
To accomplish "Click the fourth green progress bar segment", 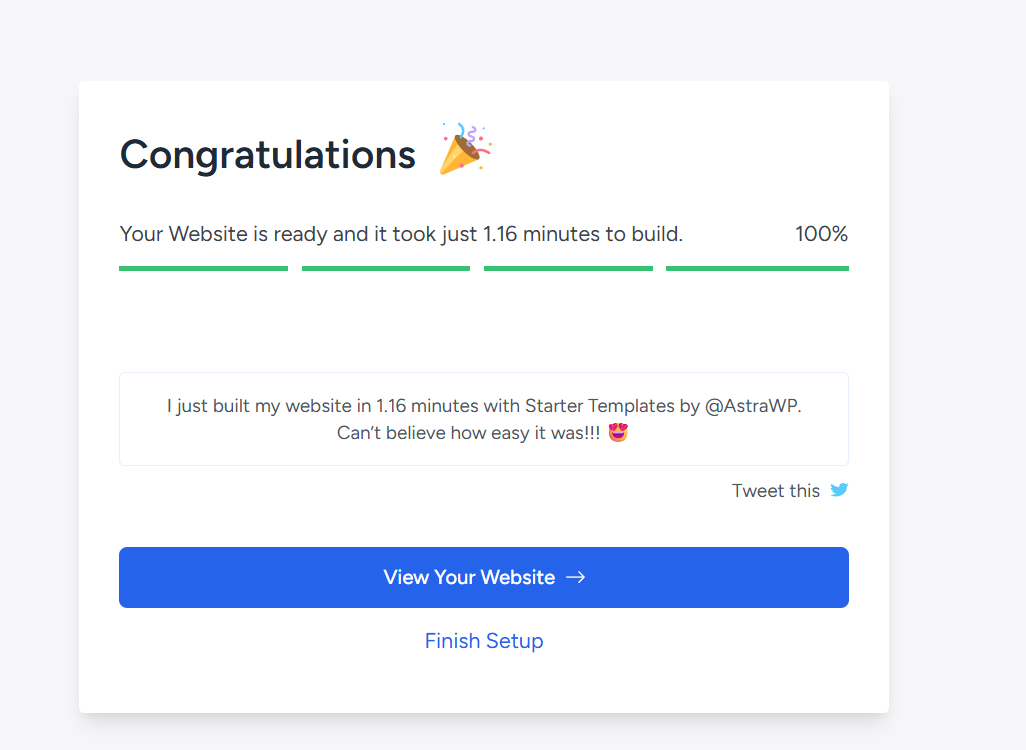I will [x=757, y=268].
